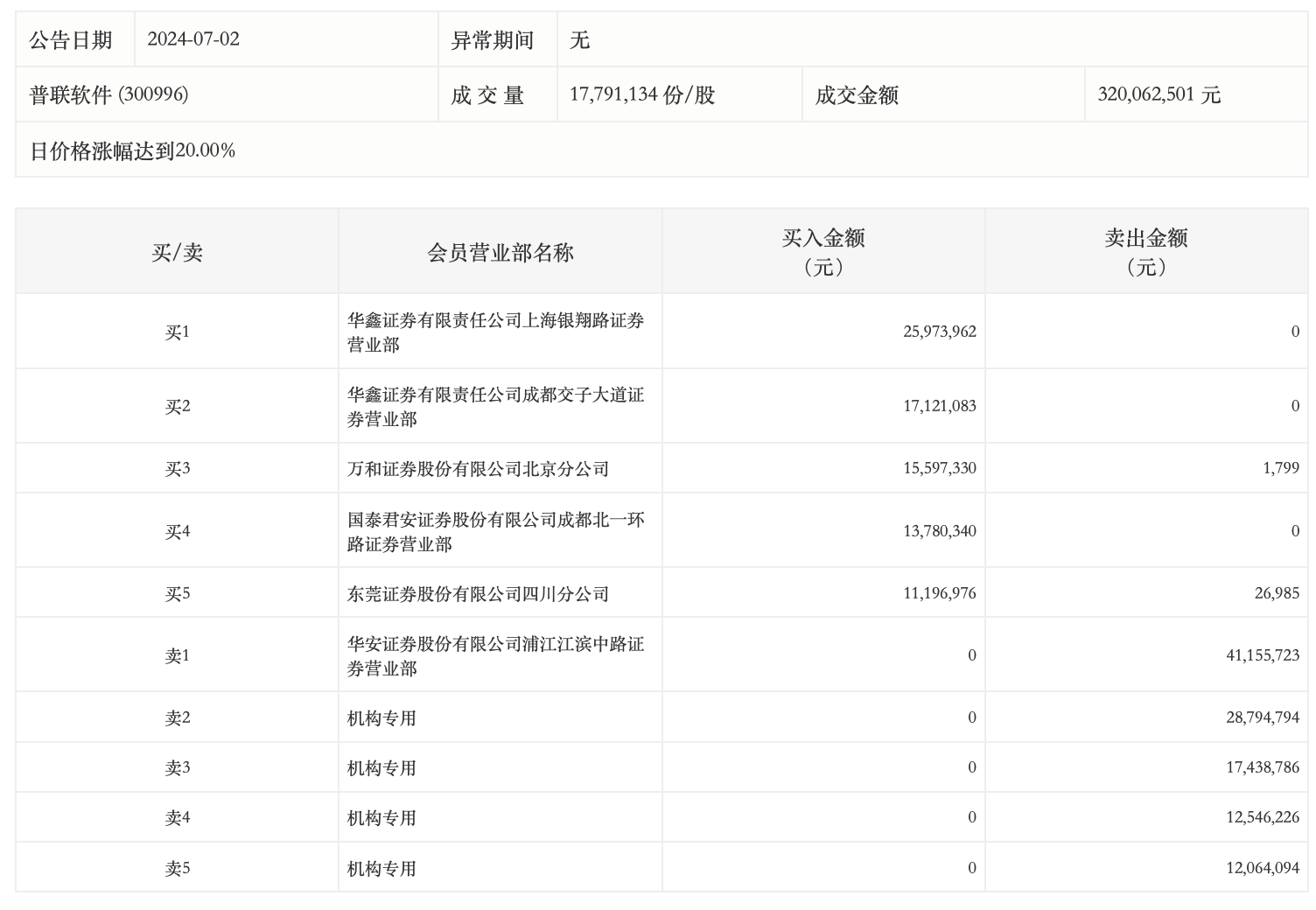The image size is (1316, 910).
Task: Click the announcement date 2024-07-02
Action: pos(193,39)
